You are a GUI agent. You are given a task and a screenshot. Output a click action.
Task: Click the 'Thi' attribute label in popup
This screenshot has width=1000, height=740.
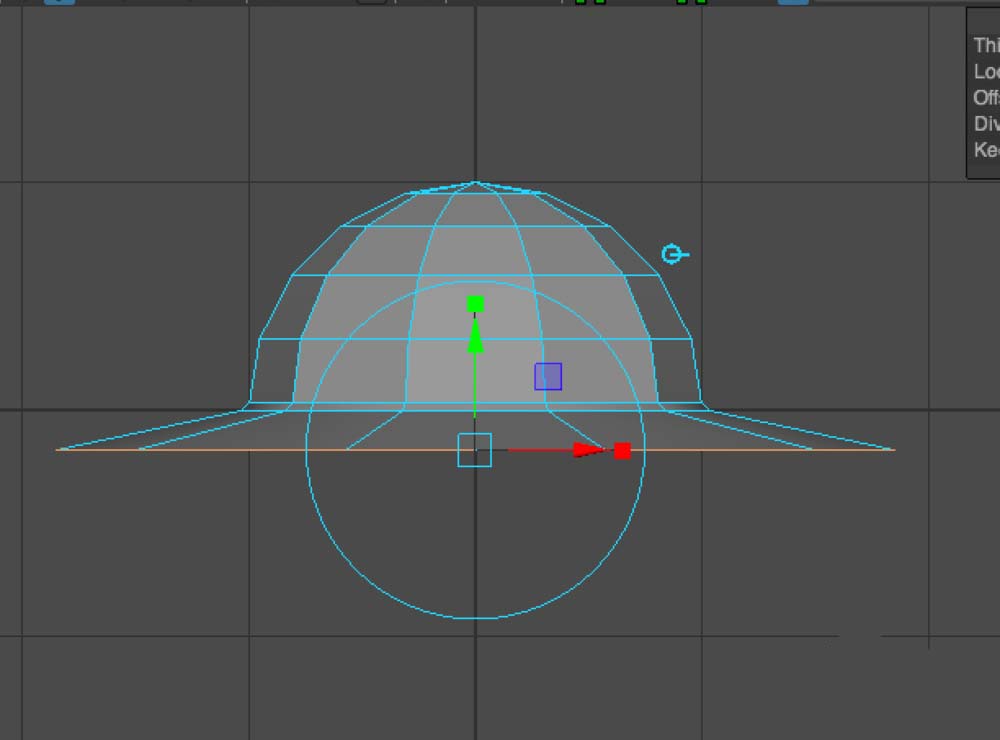(x=986, y=45)
